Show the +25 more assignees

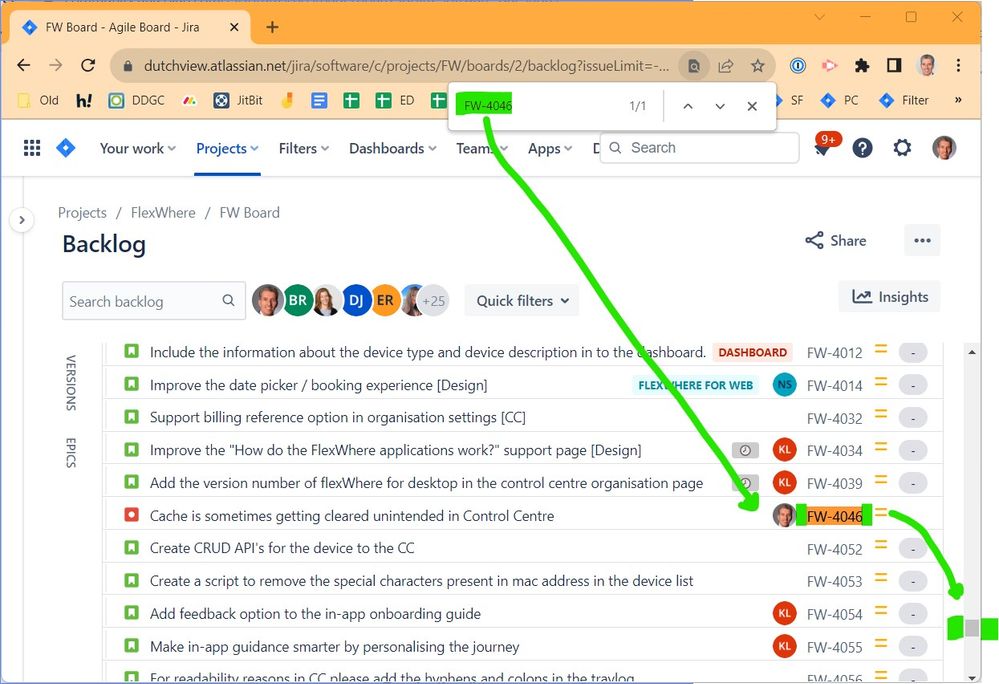pyautogui.click(x=435, y=301)
